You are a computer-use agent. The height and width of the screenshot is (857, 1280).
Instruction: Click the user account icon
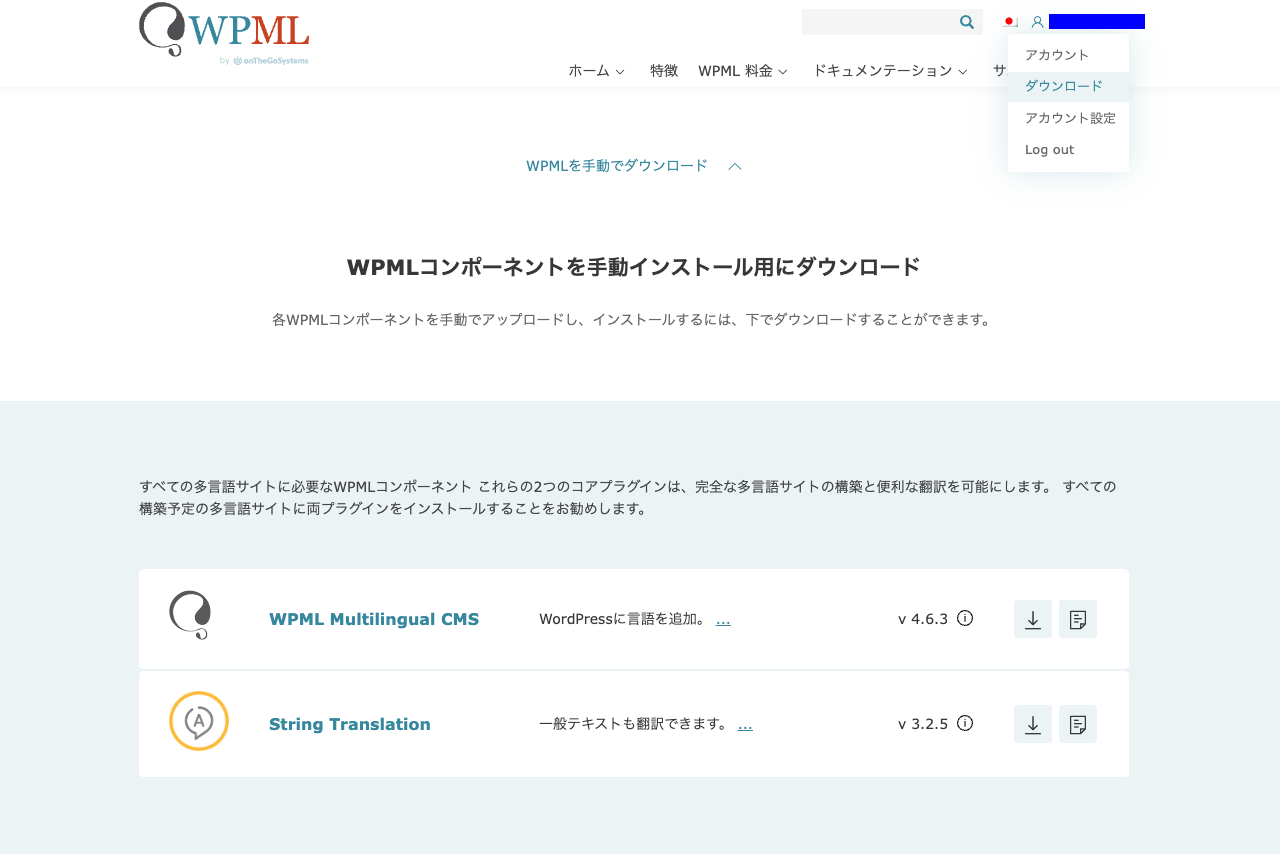coord(1037,22)
